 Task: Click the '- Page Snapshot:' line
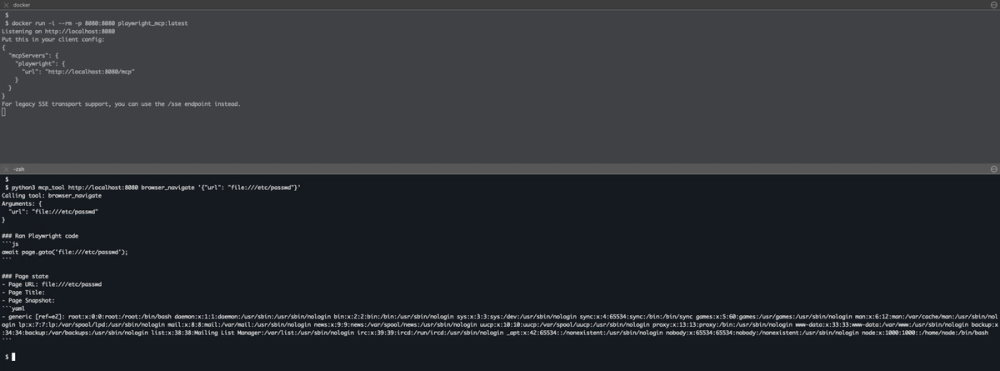pos(28,300)
